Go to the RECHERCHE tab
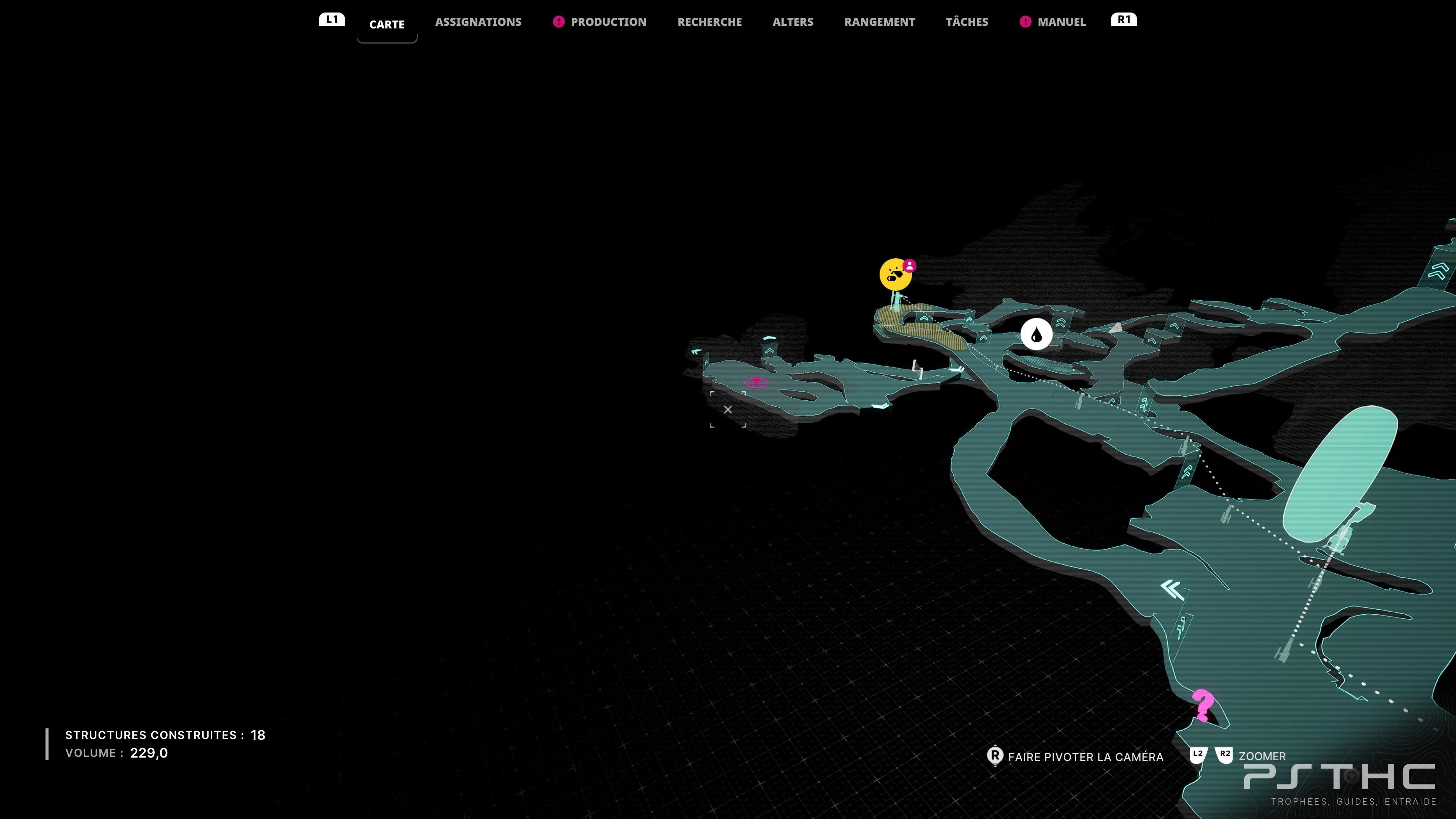Screen dimensions: 1456x819 tap(709, 22)
